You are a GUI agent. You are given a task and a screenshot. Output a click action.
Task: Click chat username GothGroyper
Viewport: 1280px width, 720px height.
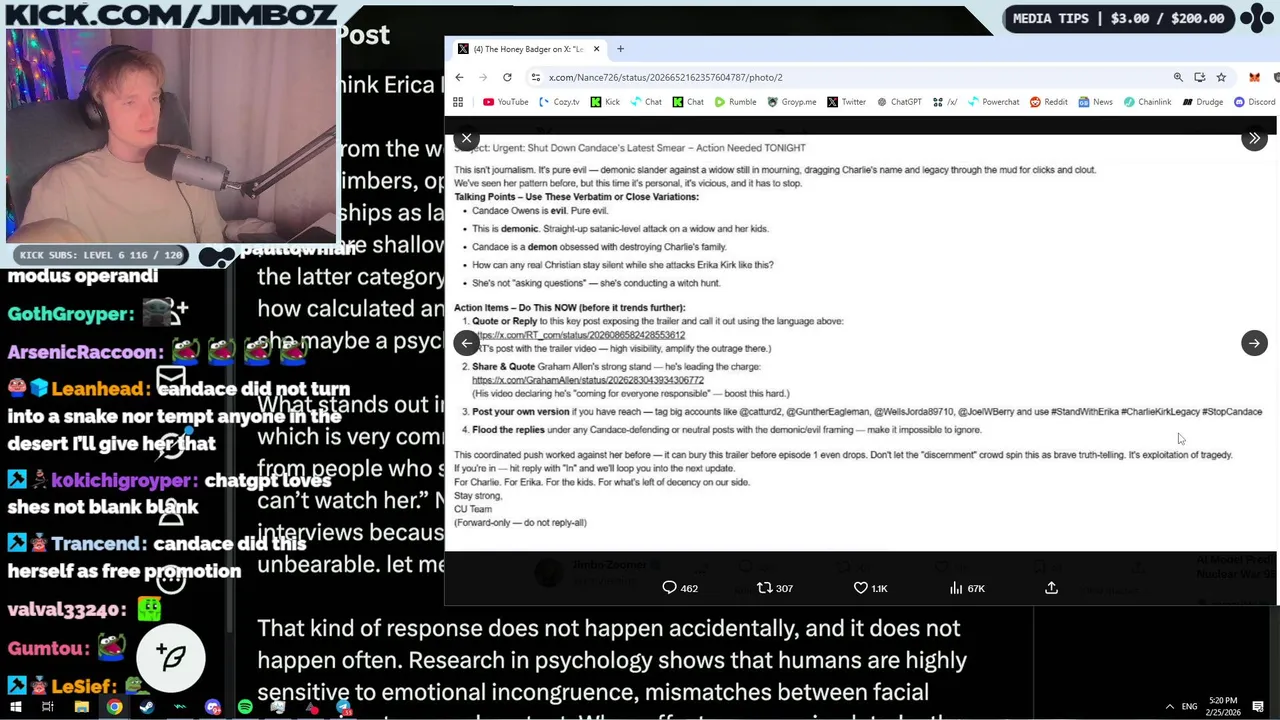click(71, 314)
